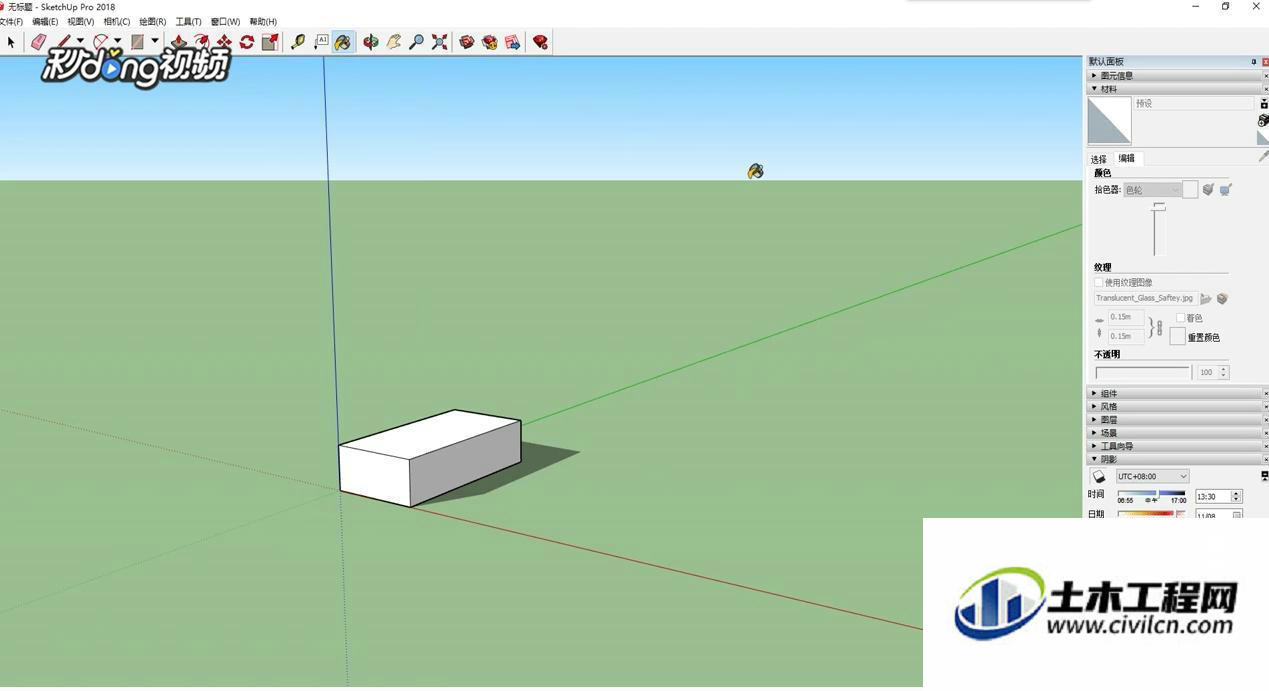Click Send to LayOut icon
Viewport: 1269px width, 691px height.
[513, 42]
